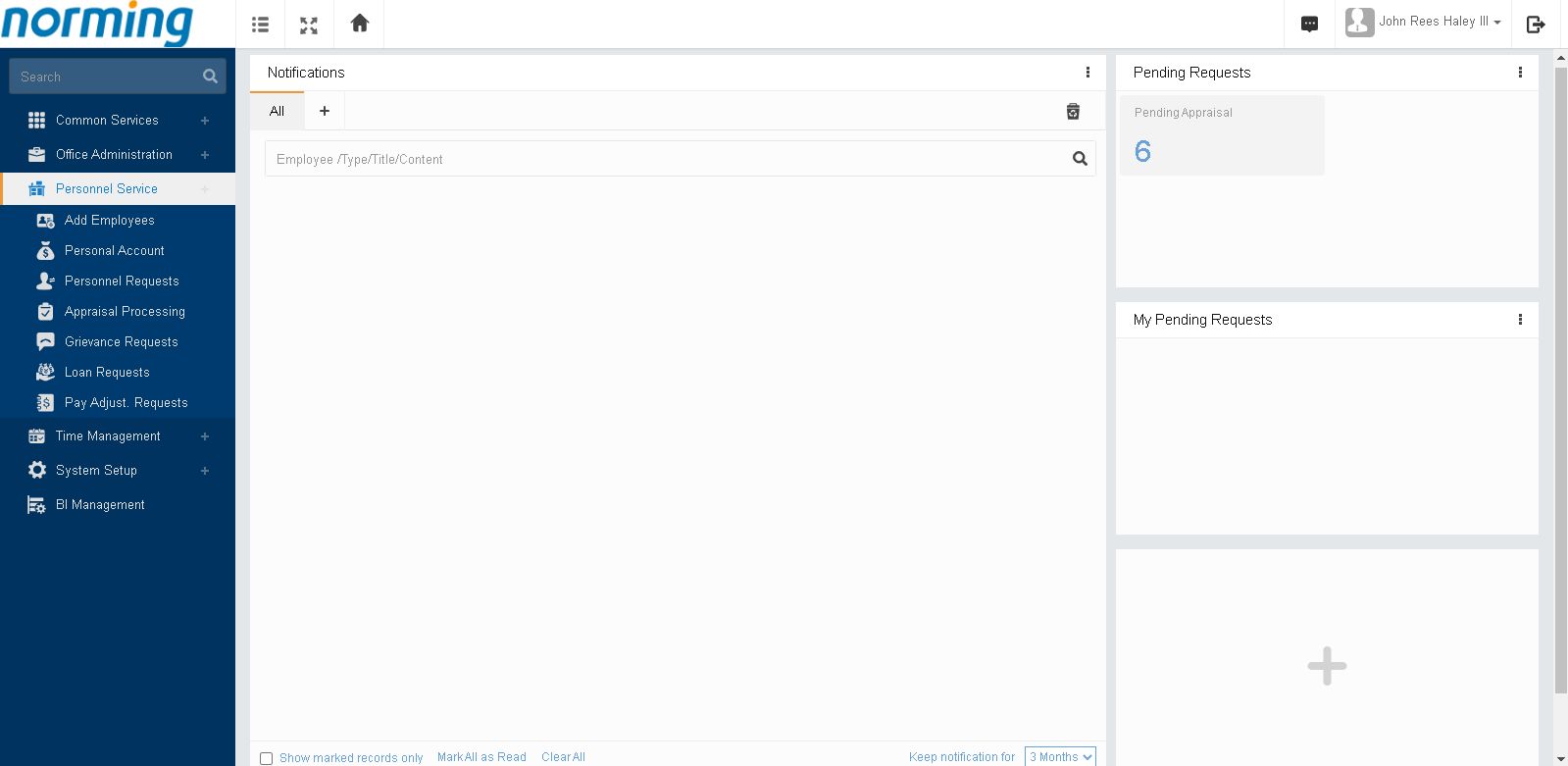Run notification search with magnifier icon
The width and height of the screenshot is (1568, 766).
1080,159
